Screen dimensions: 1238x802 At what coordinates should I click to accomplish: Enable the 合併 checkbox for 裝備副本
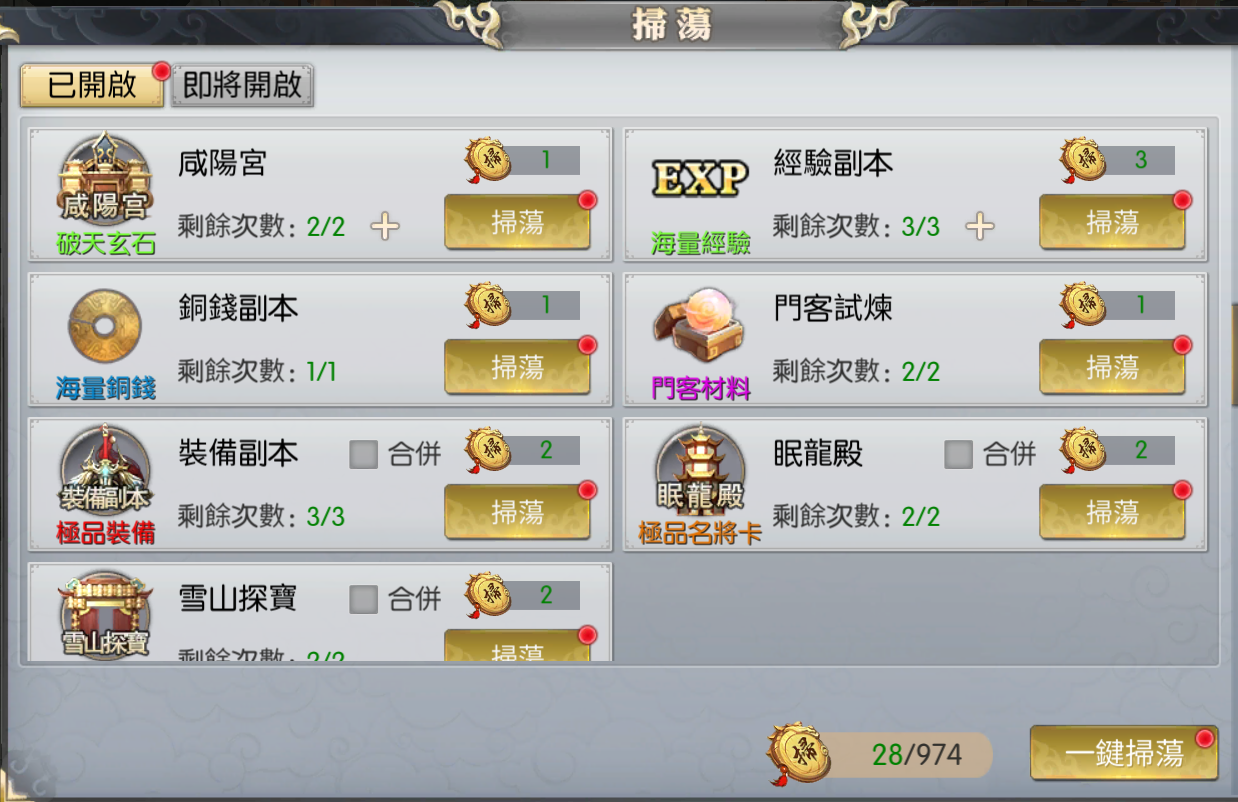364,455
